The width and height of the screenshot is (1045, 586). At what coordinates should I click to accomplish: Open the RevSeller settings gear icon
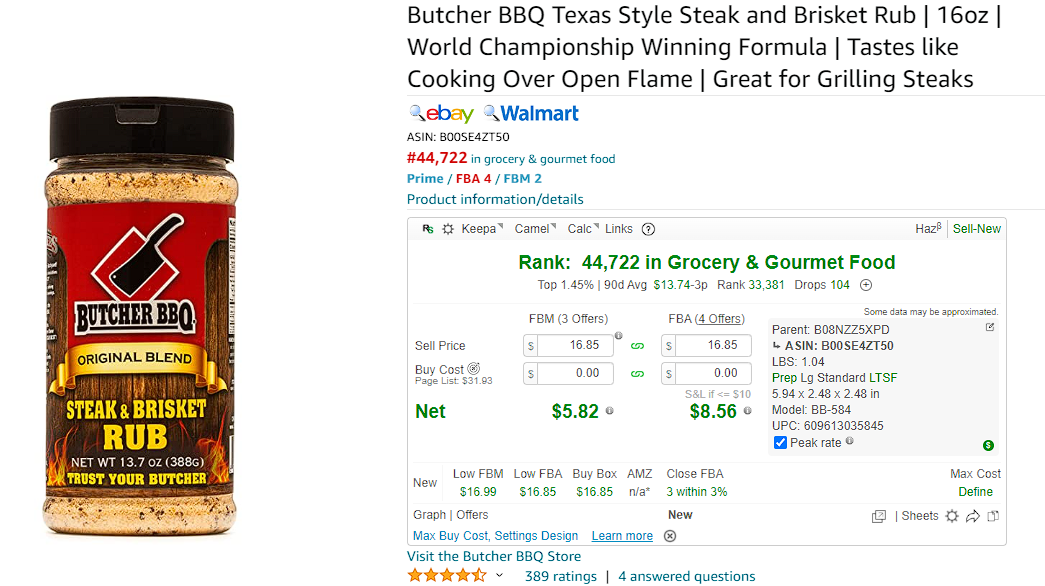pos(448,229)
